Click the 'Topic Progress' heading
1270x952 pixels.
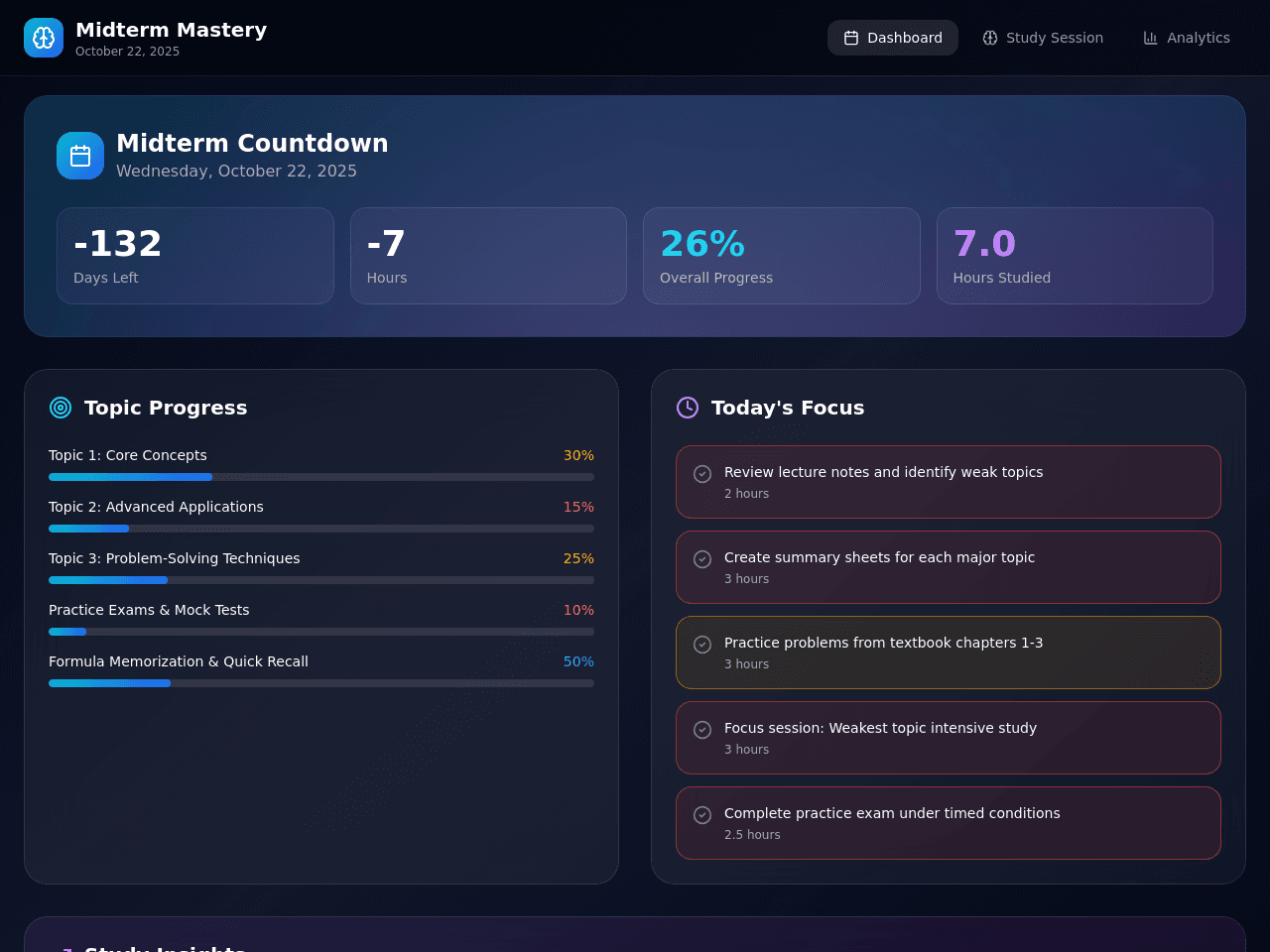(x=166, y=408)
